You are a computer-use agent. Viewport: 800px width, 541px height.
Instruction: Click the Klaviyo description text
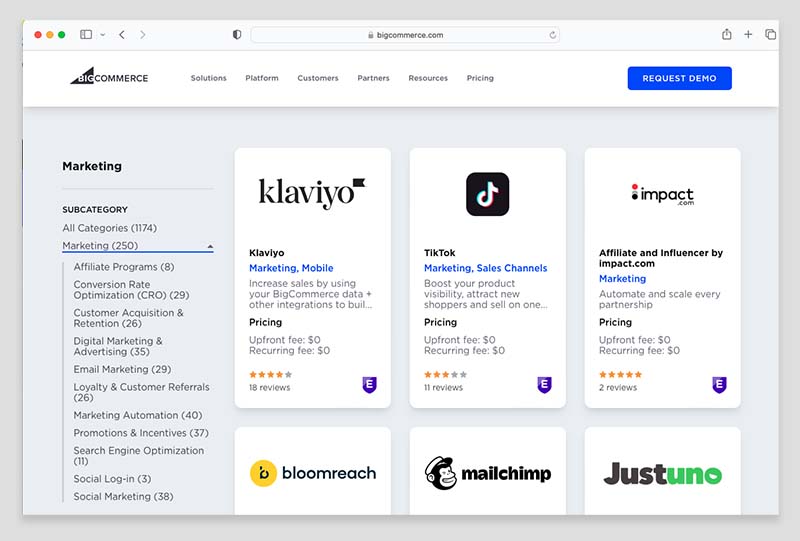(x=311, y=294)
